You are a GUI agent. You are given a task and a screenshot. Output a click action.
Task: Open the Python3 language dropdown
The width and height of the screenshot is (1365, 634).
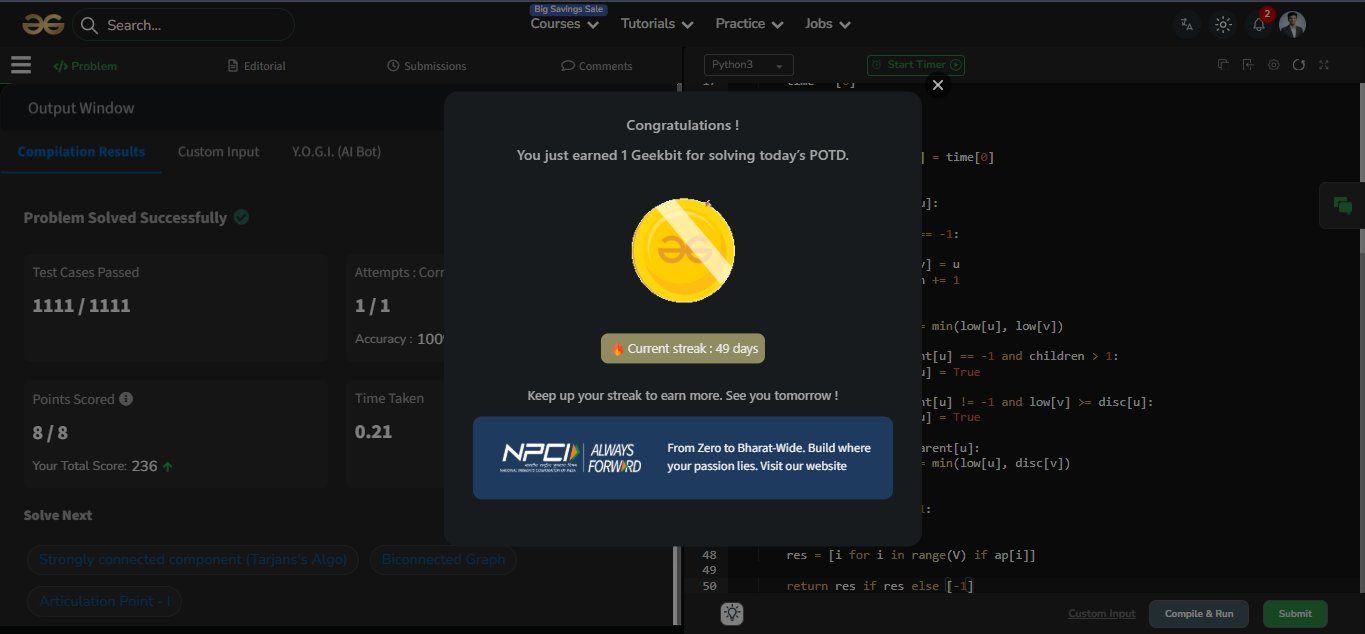point(749,65)
